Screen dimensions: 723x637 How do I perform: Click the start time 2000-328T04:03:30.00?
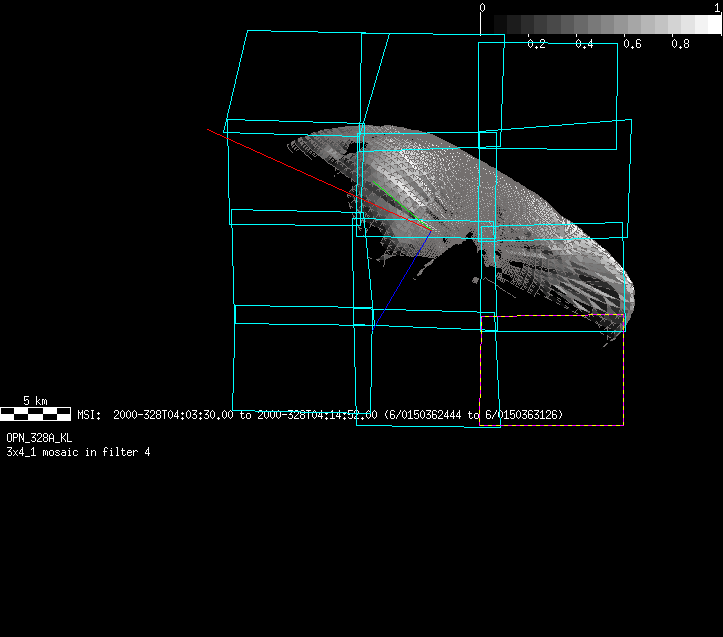tap(174, 414)
